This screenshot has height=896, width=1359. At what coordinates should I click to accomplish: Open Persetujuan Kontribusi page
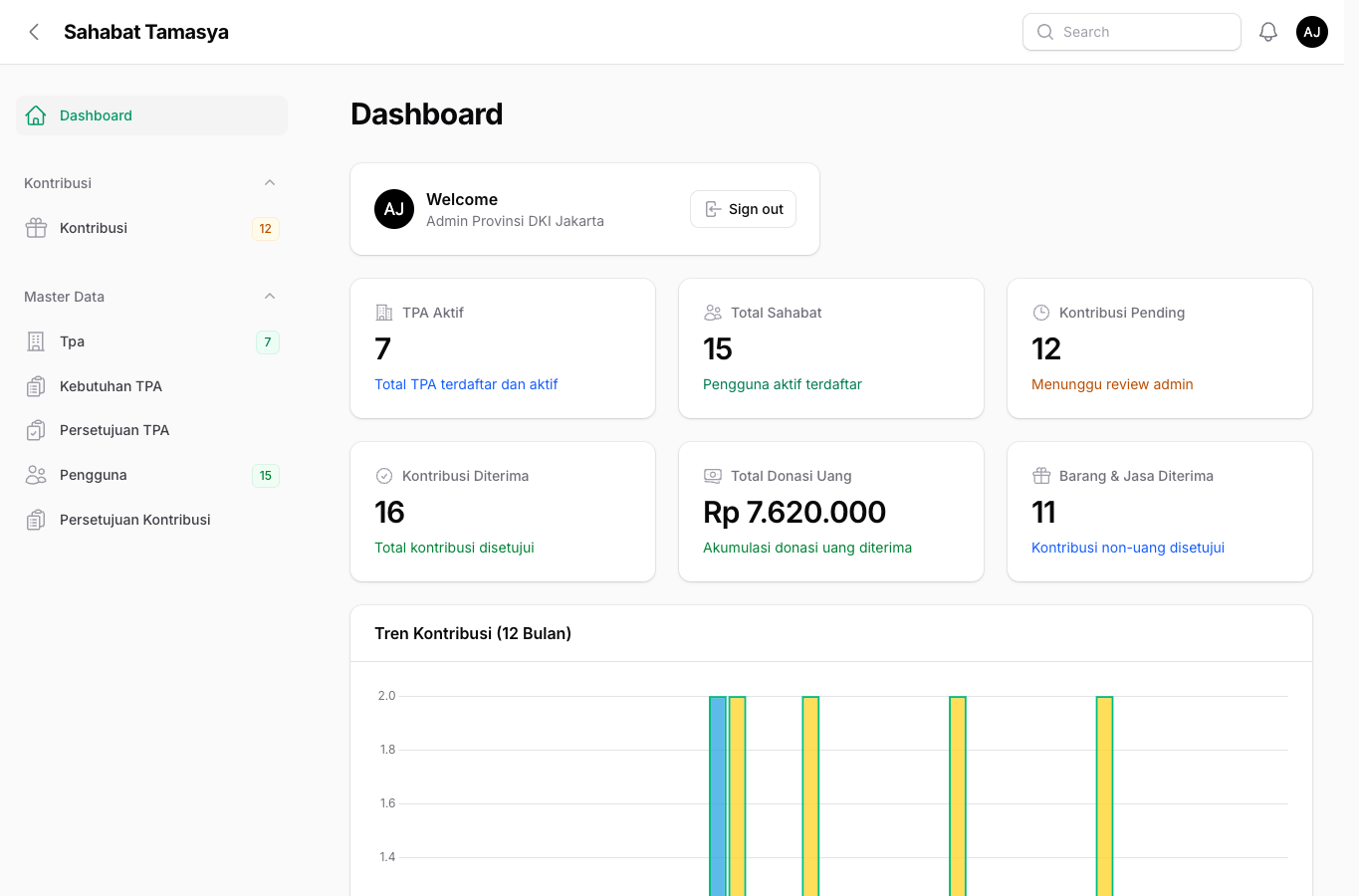(151, 520)
